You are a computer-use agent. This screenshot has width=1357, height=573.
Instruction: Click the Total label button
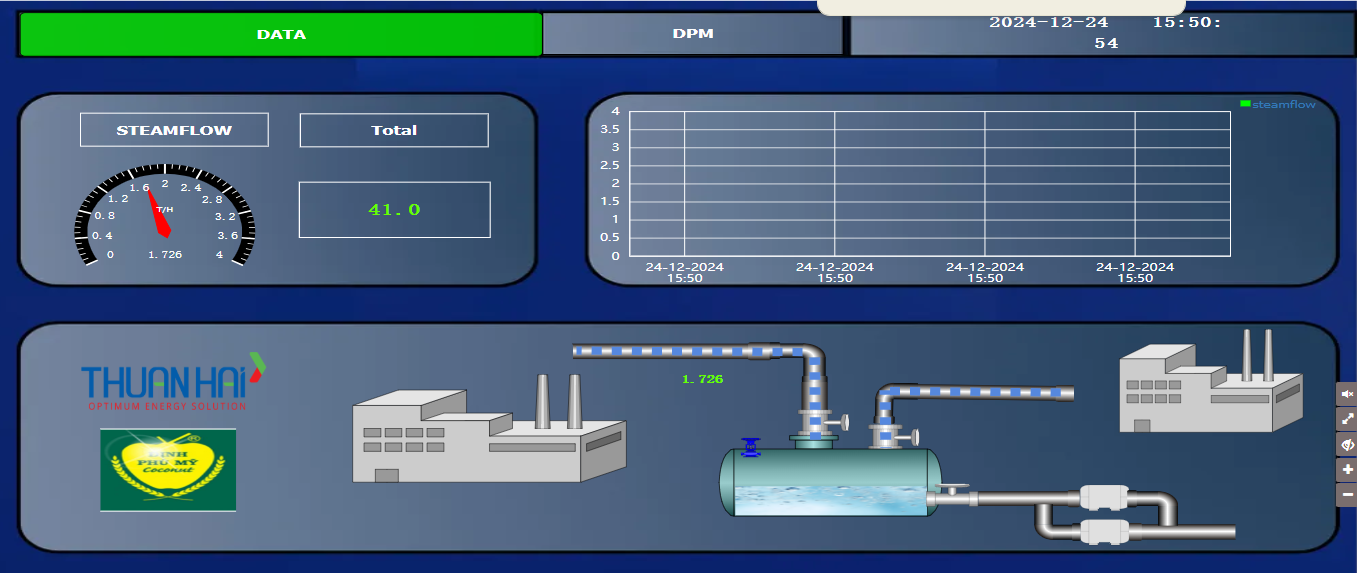[x=394, y=130]
